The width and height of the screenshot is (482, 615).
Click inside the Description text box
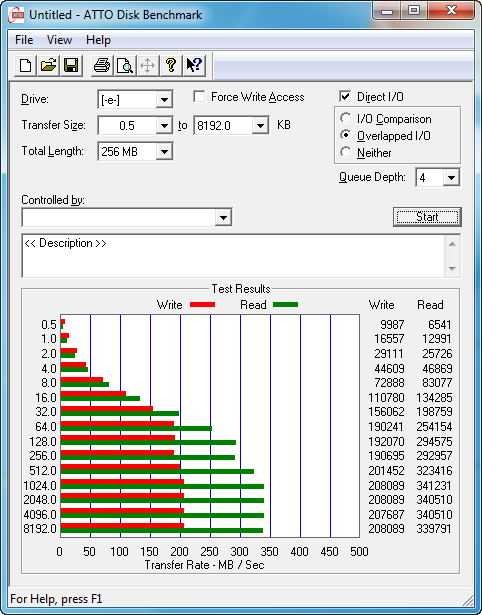234,256
